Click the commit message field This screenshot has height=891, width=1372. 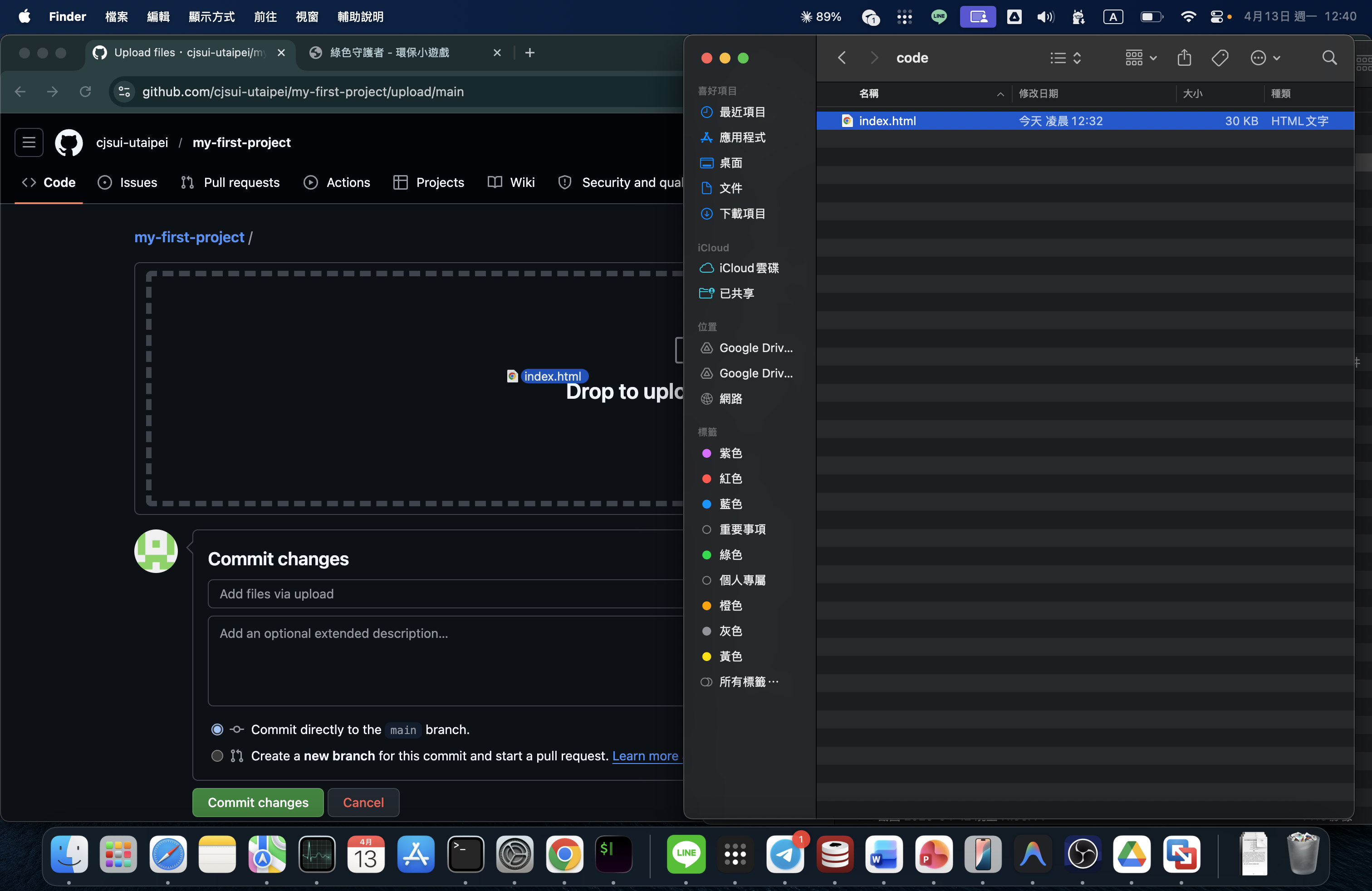(x=445, y=593)
